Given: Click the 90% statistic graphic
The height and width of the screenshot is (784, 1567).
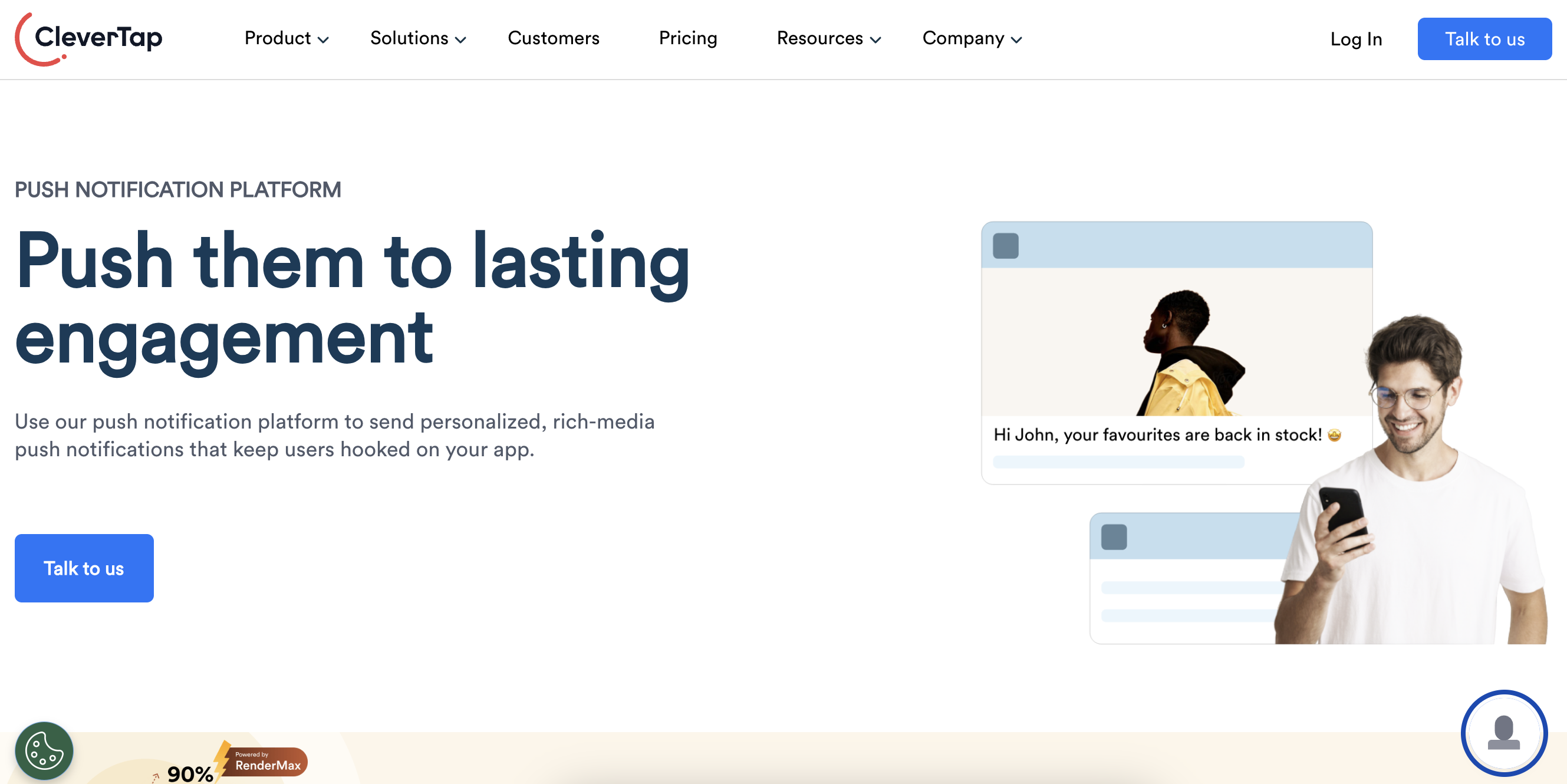Looking at the screenshot, I should [x=189, y=773].
